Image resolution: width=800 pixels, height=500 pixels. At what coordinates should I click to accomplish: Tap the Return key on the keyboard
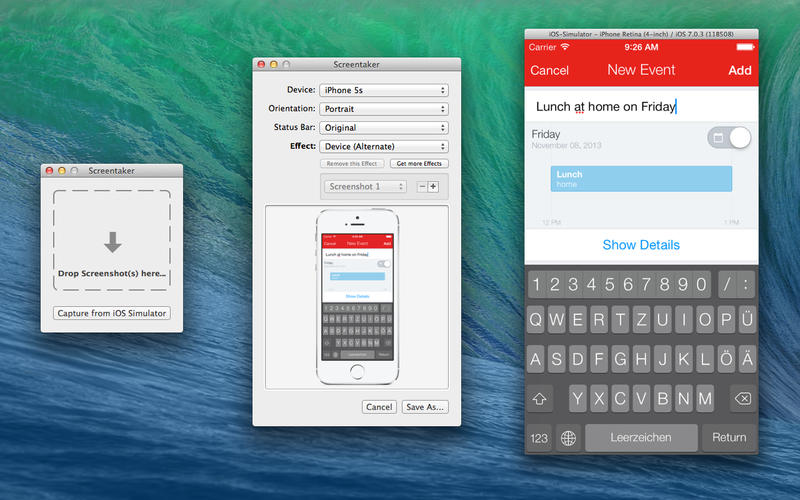pos(729,438)
